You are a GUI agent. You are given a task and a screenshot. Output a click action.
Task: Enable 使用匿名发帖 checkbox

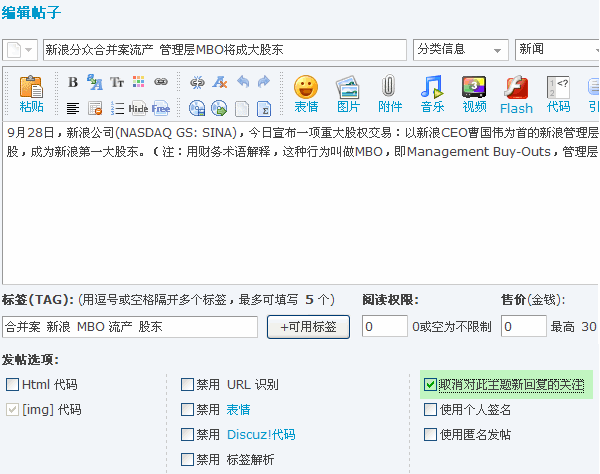point(430,434)
